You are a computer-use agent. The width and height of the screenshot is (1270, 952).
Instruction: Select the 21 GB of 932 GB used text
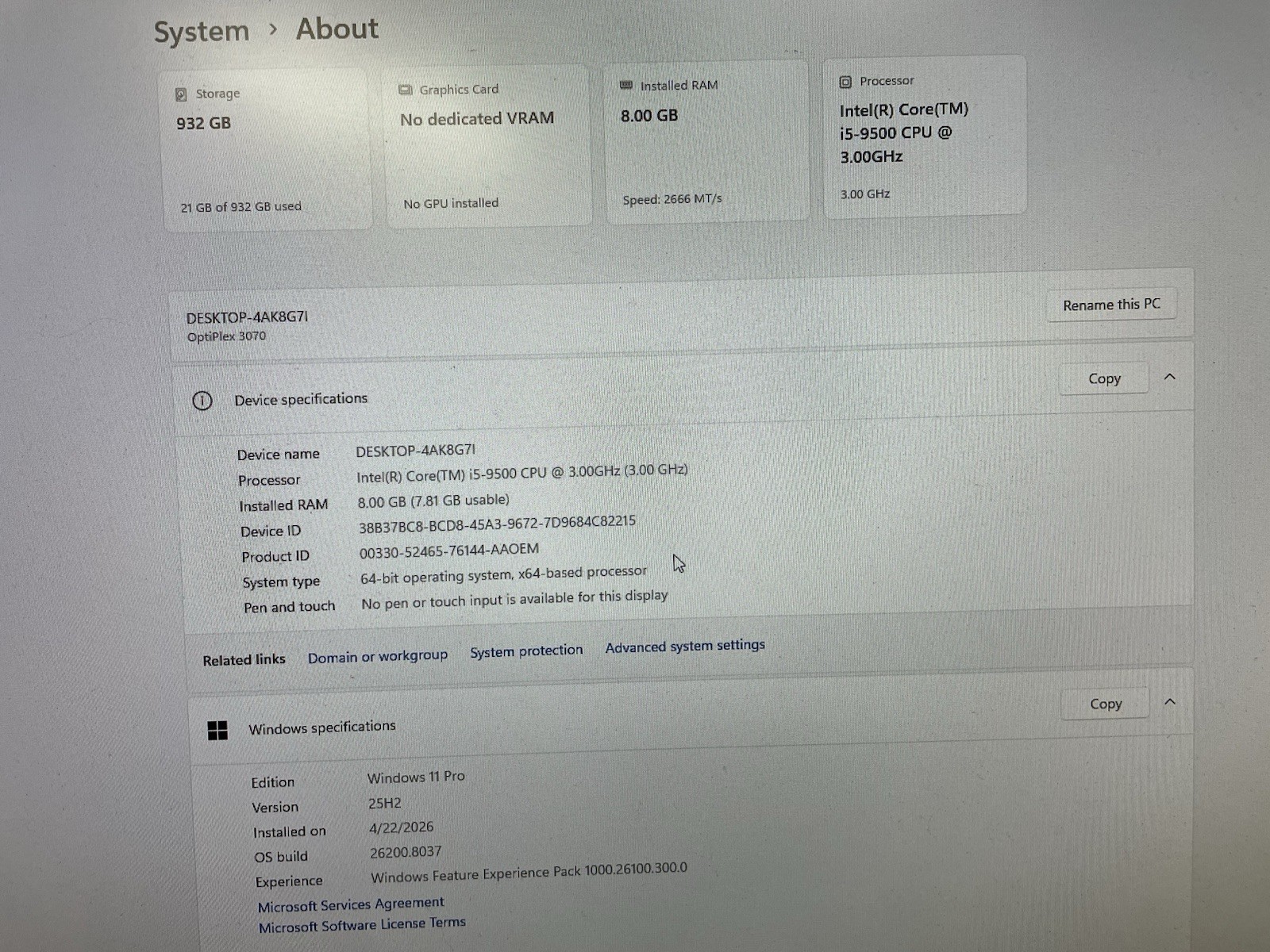coord(241,207)
